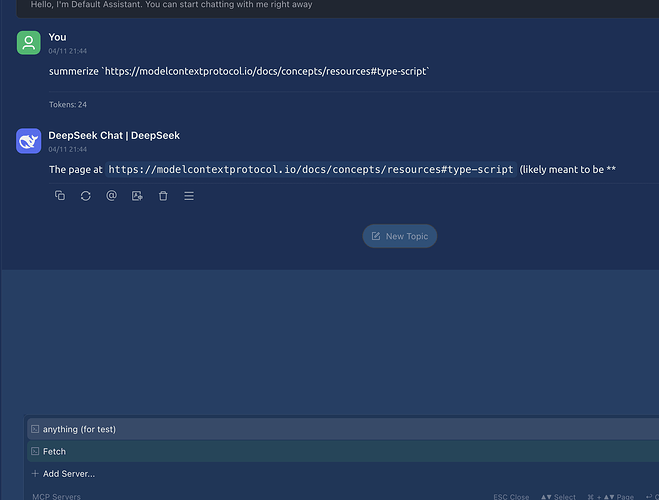Screen dimensions: 659x500
Task: Click the DeepSeek whale avatar icon
Action: [x=29, y=141]
